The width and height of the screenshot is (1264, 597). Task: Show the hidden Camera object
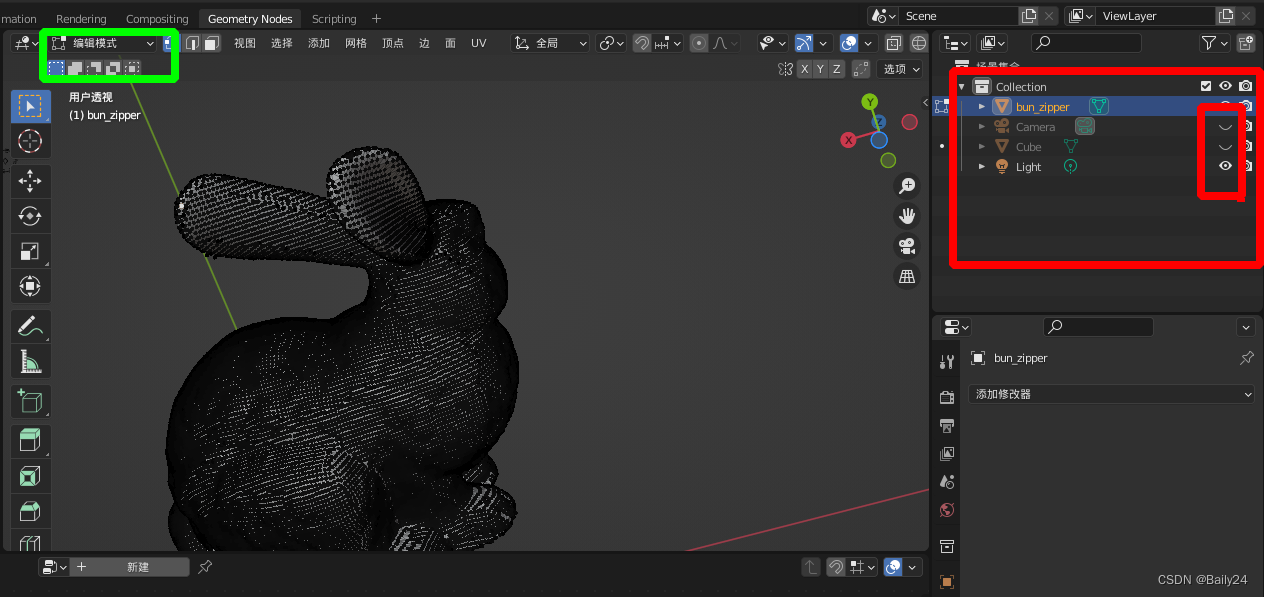[x=1225, y=127]
